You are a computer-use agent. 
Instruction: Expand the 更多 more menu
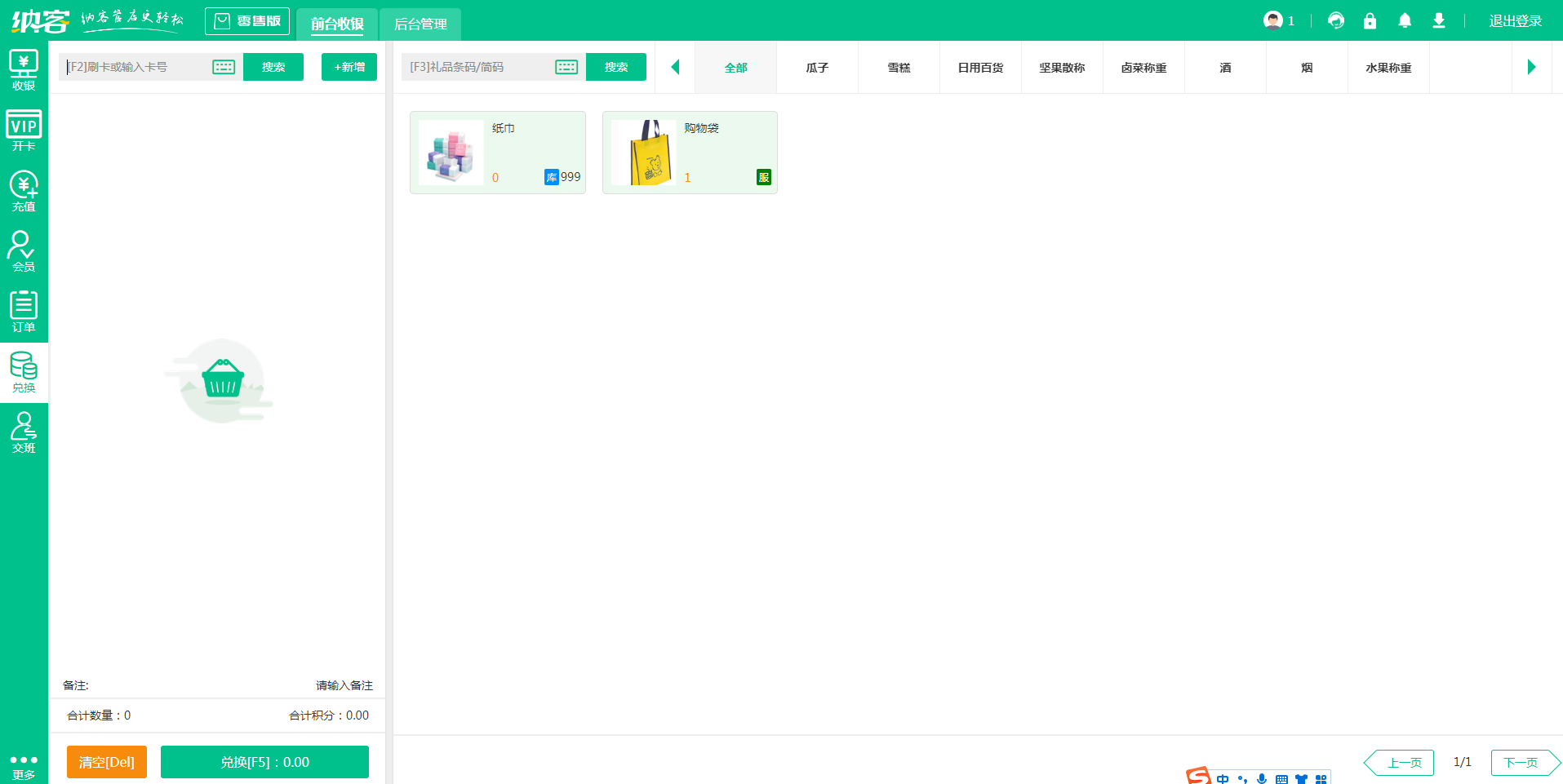click(24, 766)
